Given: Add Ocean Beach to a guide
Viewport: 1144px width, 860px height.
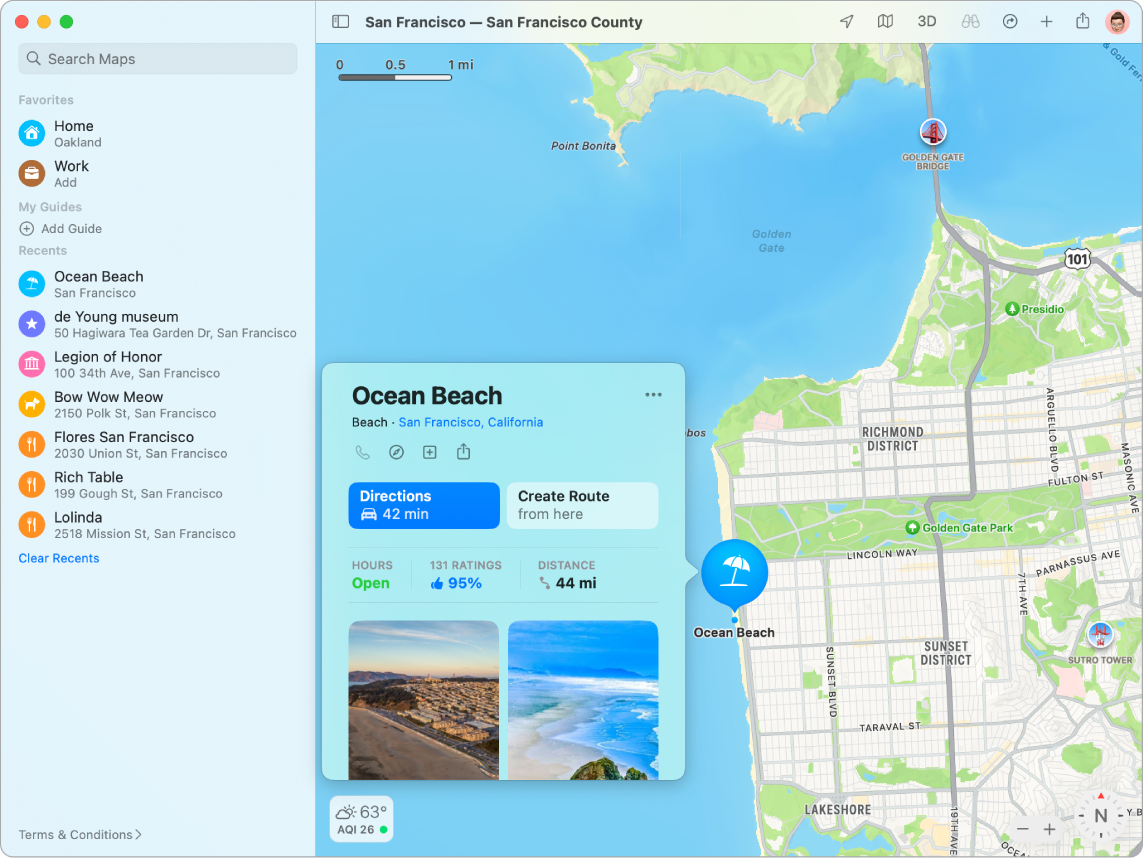Looking at the screenshot, I should click(x=430, y=452).
